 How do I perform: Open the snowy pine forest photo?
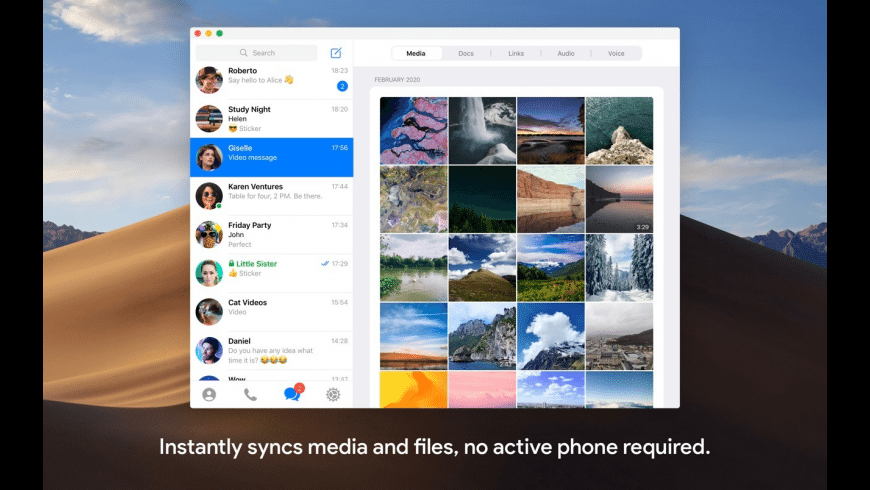pyautogui.click(x=619, y=267)
